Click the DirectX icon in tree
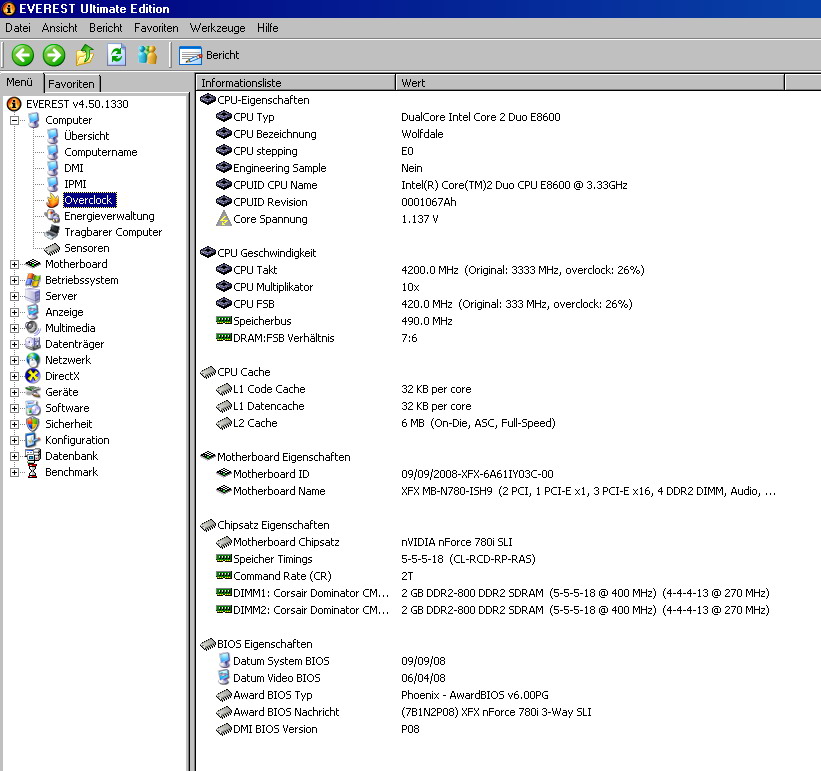The width and height of the screenshot is (821, 771). (x=32, y=376)
